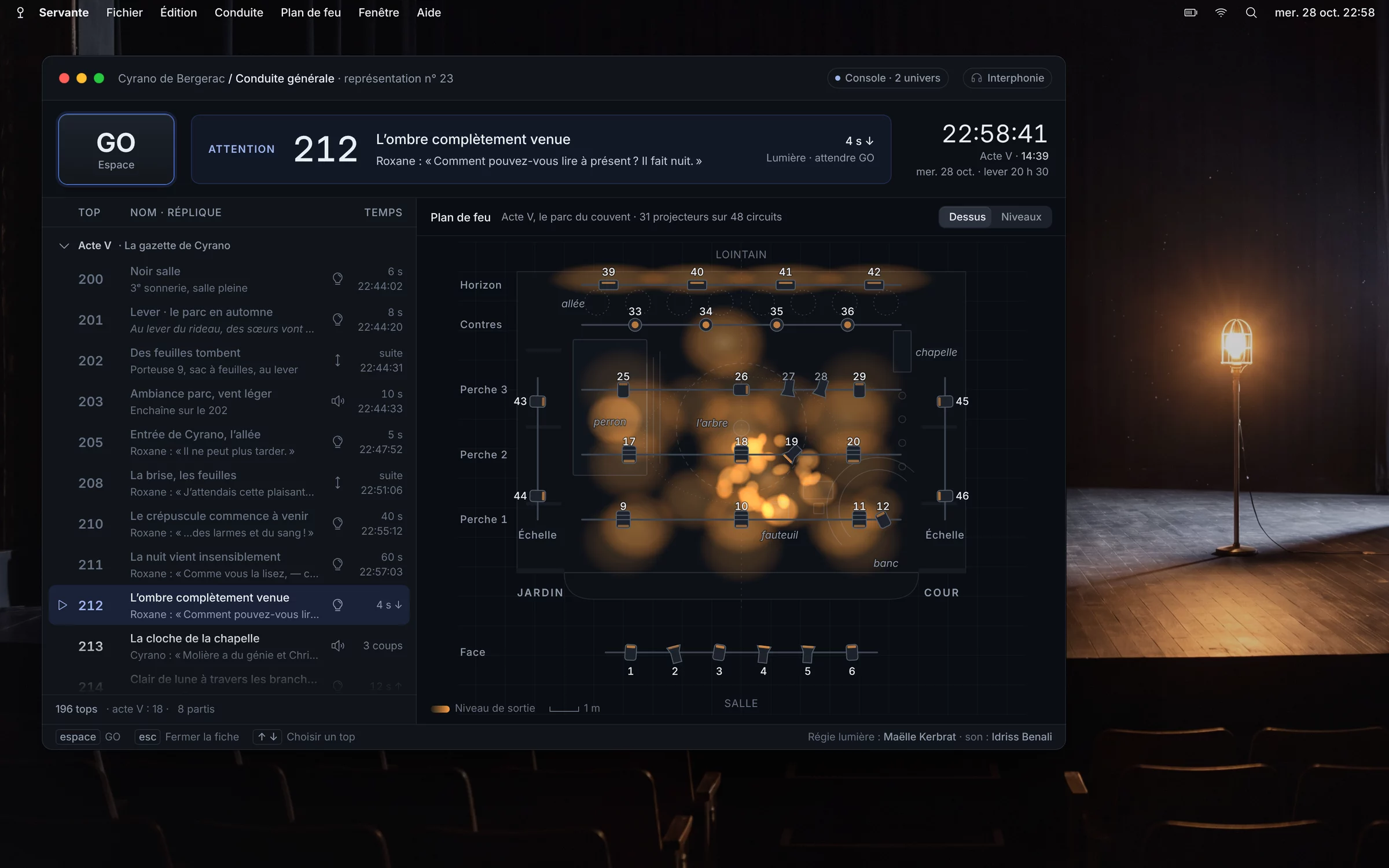The height and width of the screenshot is (868, 1389).
Task: Open the Fenêtre menu
Action: (x=378, y=13)
